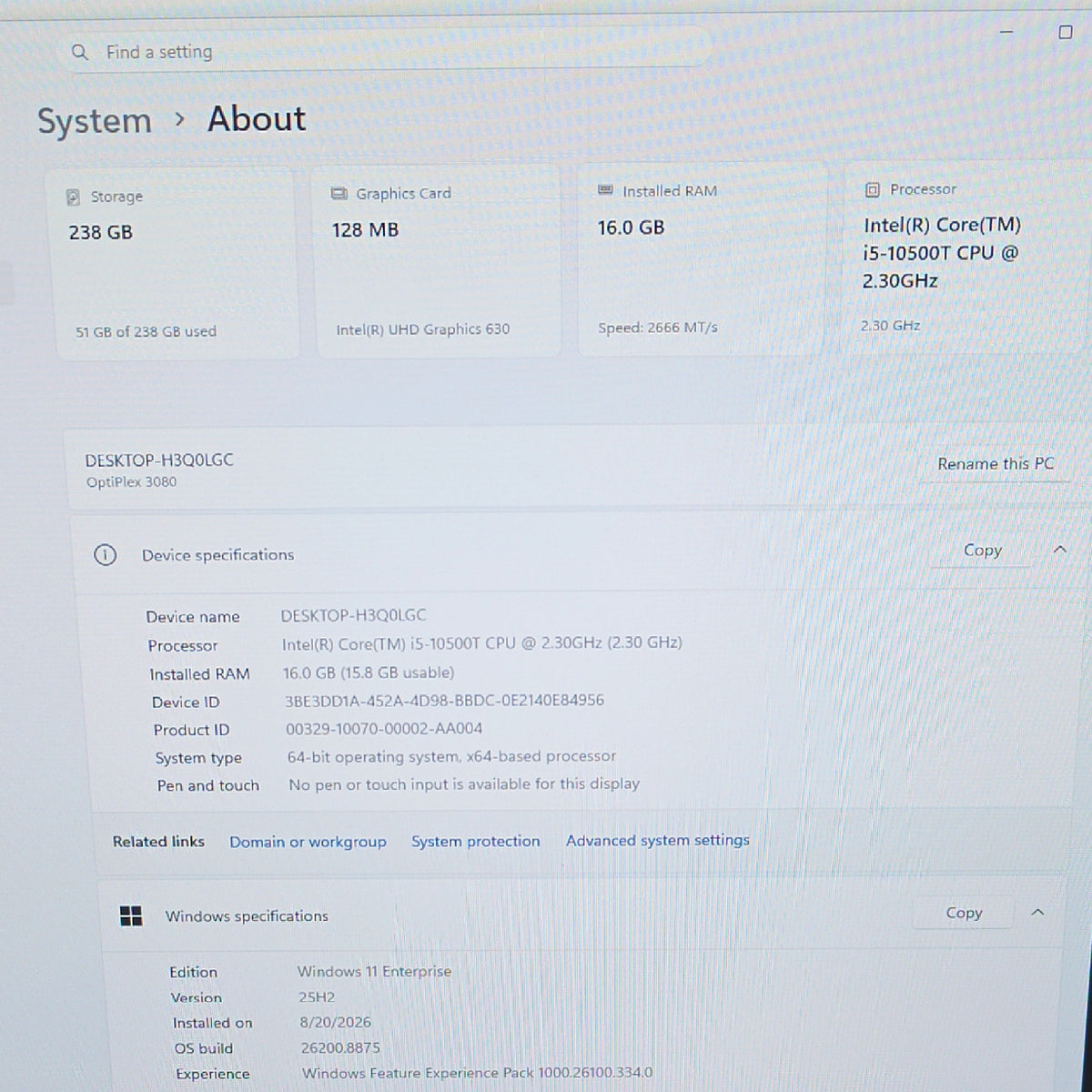Open the Storage card icon
The width and height of the screenshot is (1092, 1092).
tap(74, 197)
